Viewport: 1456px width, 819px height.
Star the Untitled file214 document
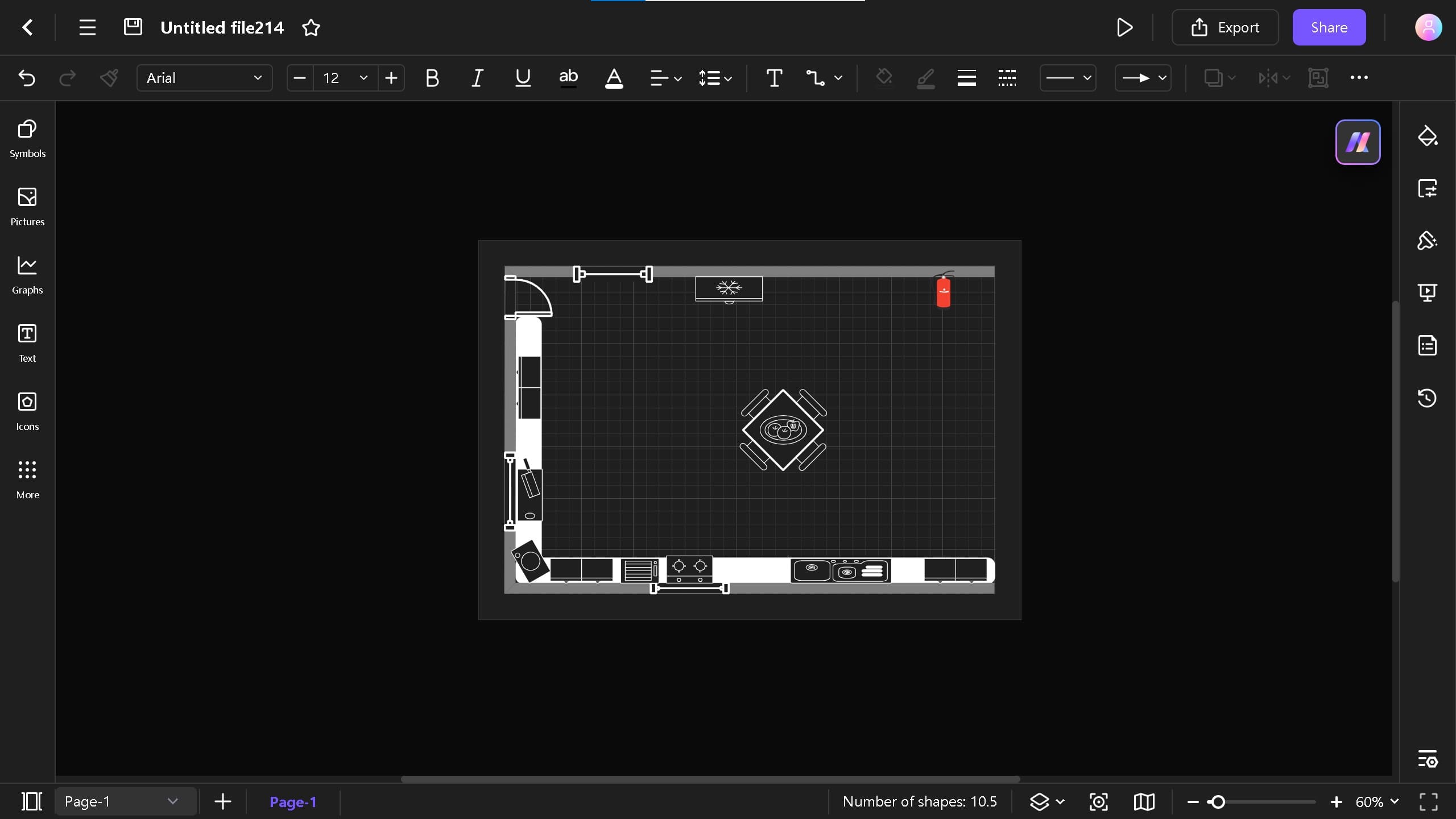[x=311, y=27]
